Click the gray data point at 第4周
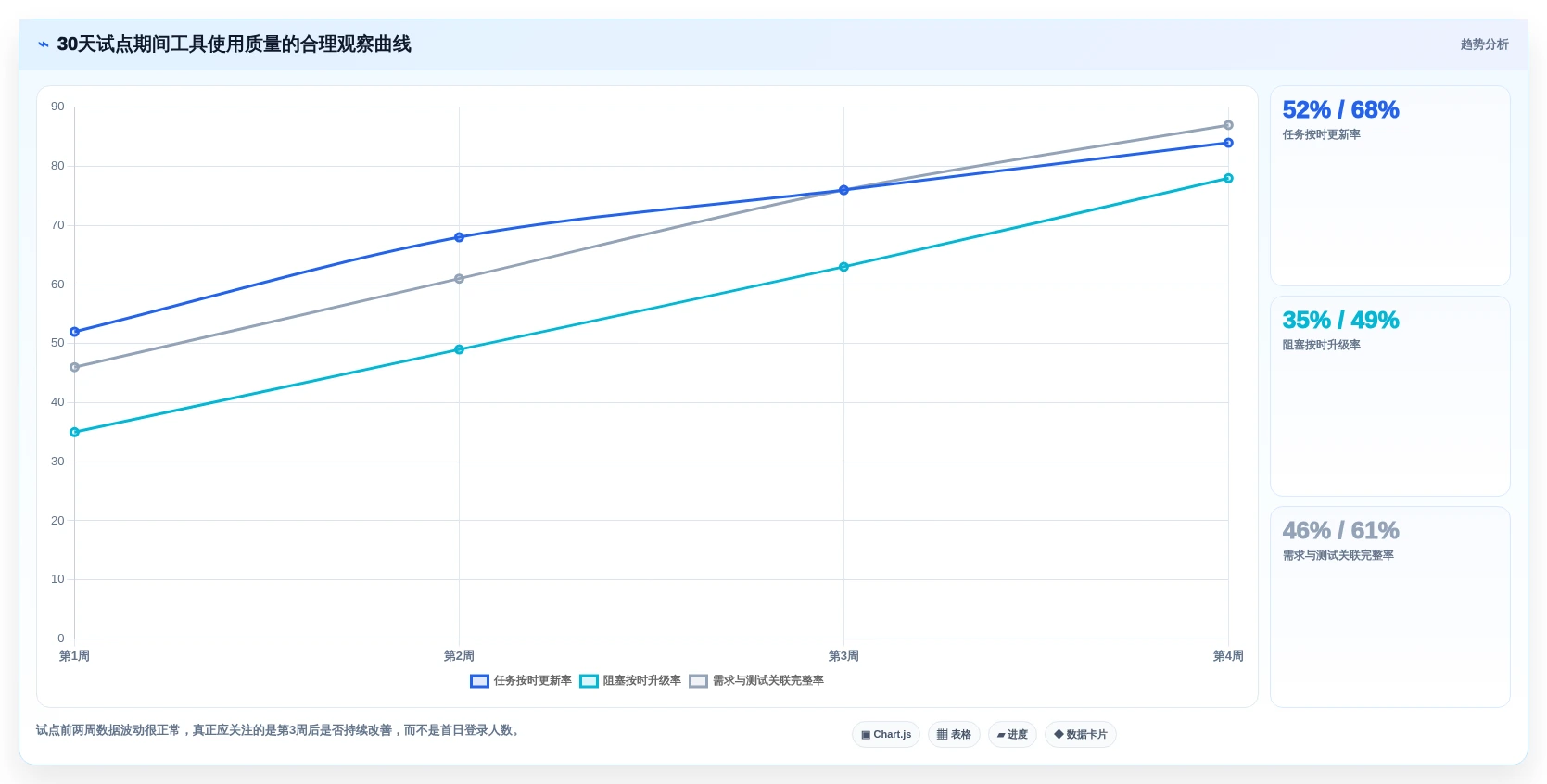This screenshot has height=784, width=1547. pos(1228,125)
